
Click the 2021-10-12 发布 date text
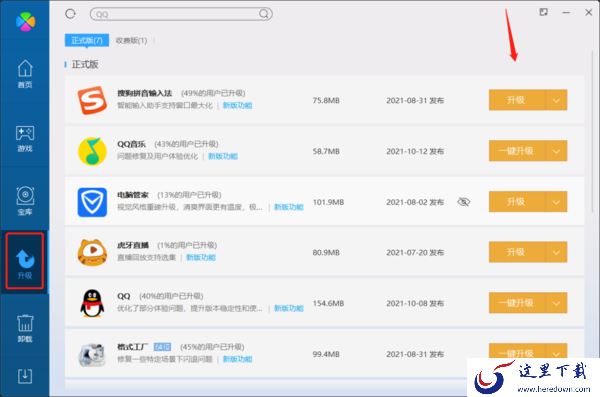pos(415,151)
